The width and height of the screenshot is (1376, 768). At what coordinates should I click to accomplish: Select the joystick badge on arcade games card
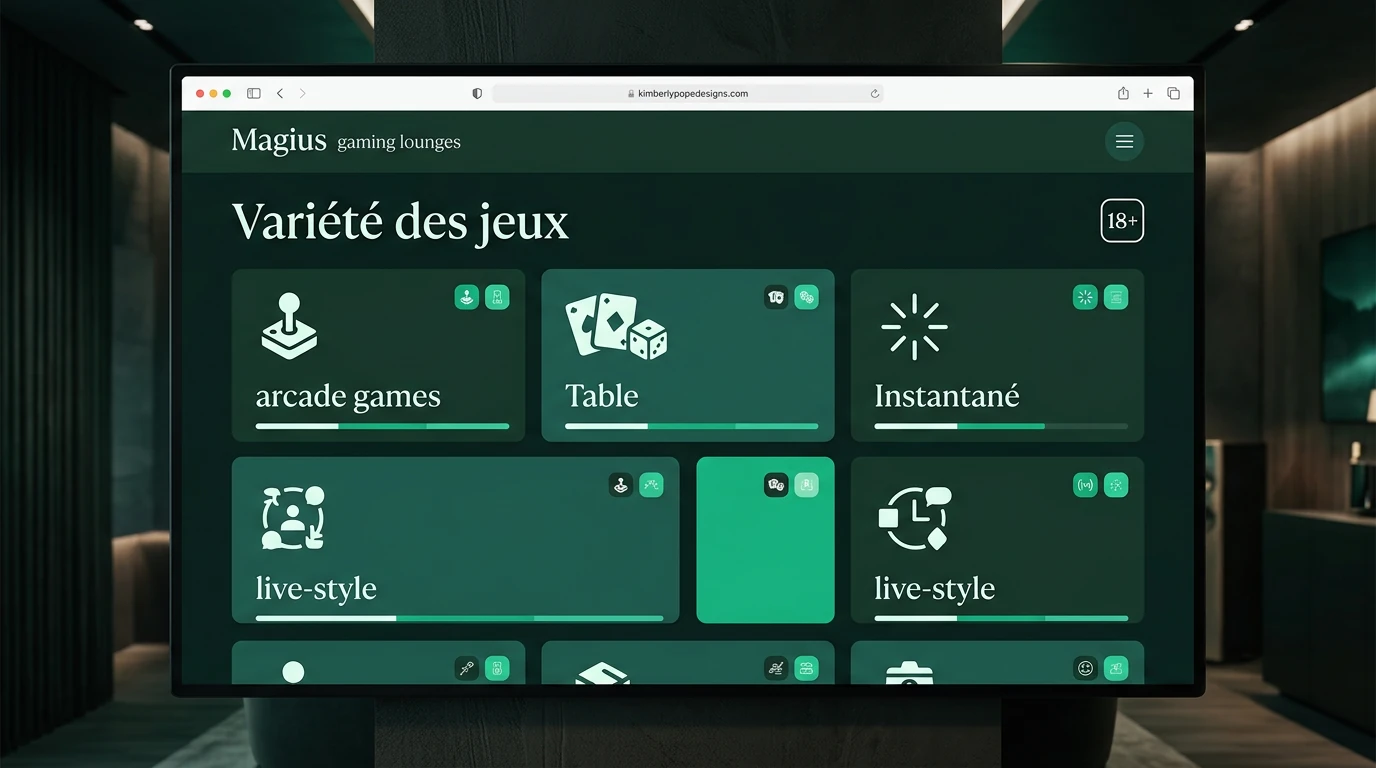467,297
